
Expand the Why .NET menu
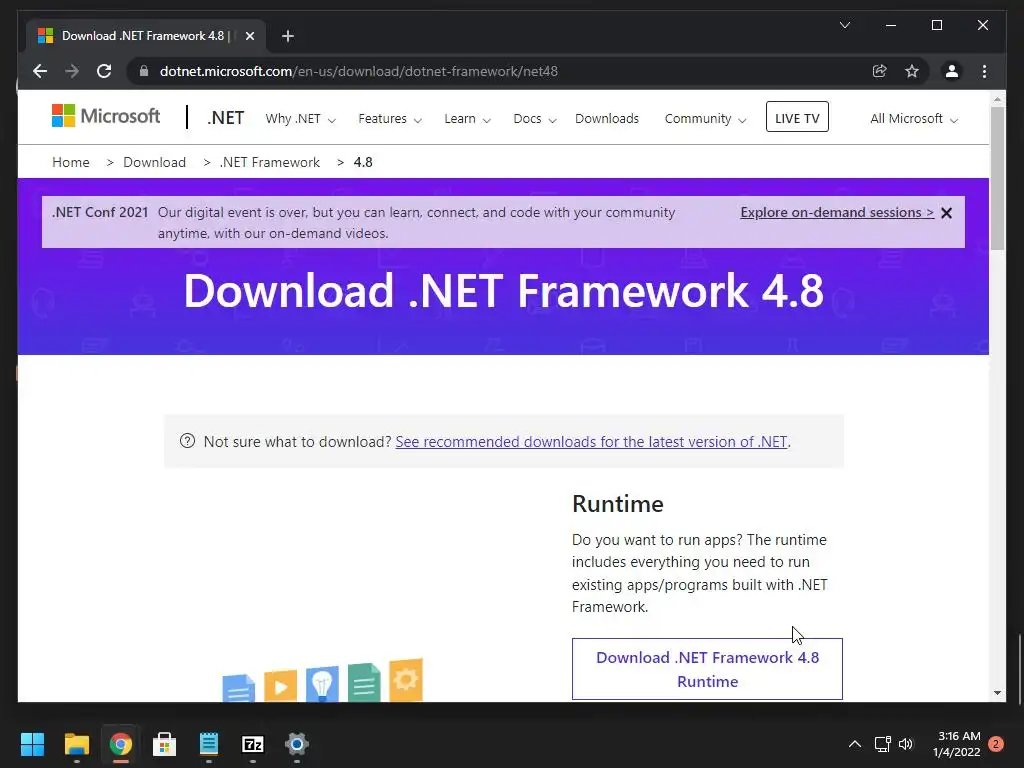(300, 119)
